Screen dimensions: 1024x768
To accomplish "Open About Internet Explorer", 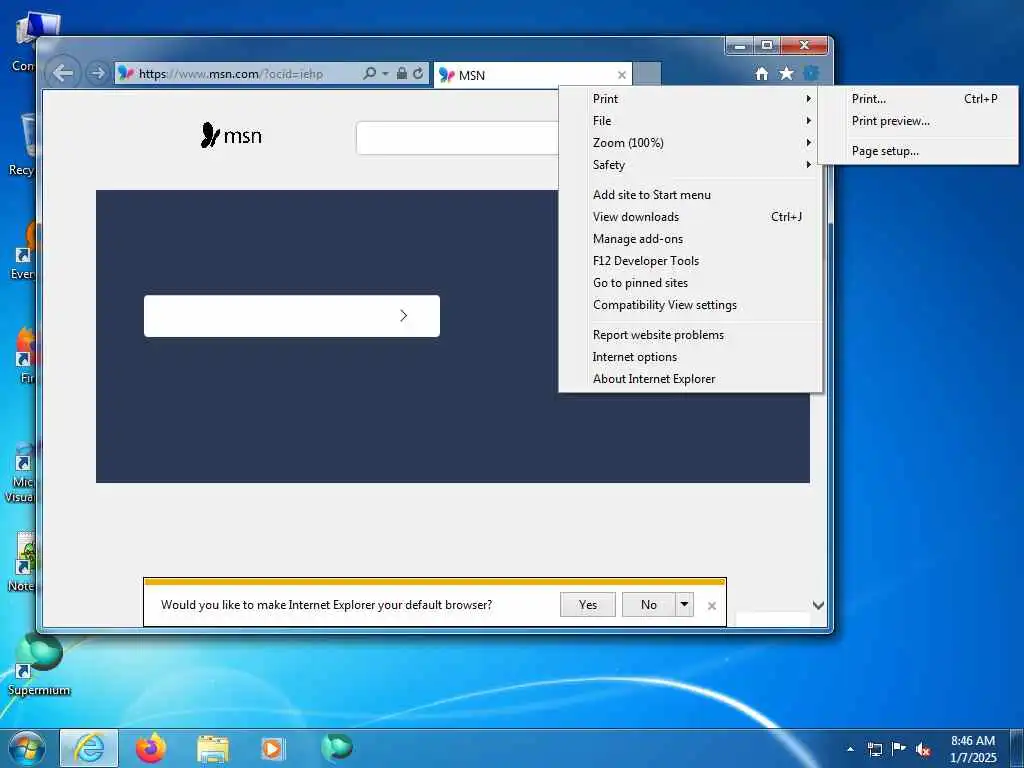I will 691,379.
